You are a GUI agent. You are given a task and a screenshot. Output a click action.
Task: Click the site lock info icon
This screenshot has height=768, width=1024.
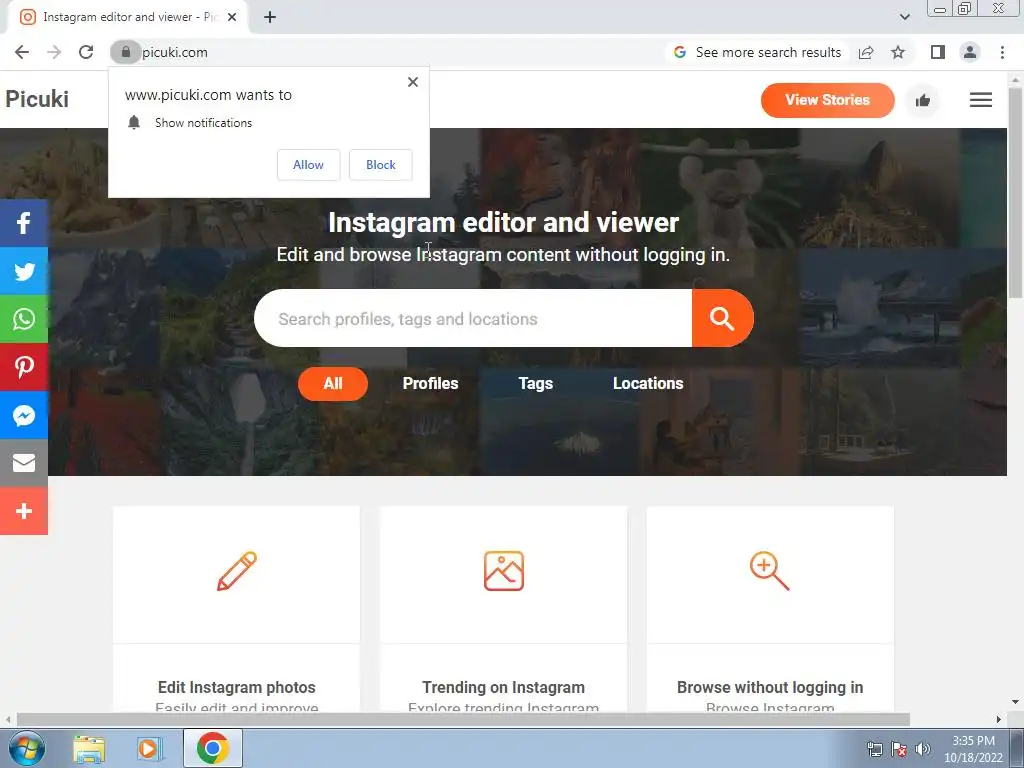[x=125, y=52]
